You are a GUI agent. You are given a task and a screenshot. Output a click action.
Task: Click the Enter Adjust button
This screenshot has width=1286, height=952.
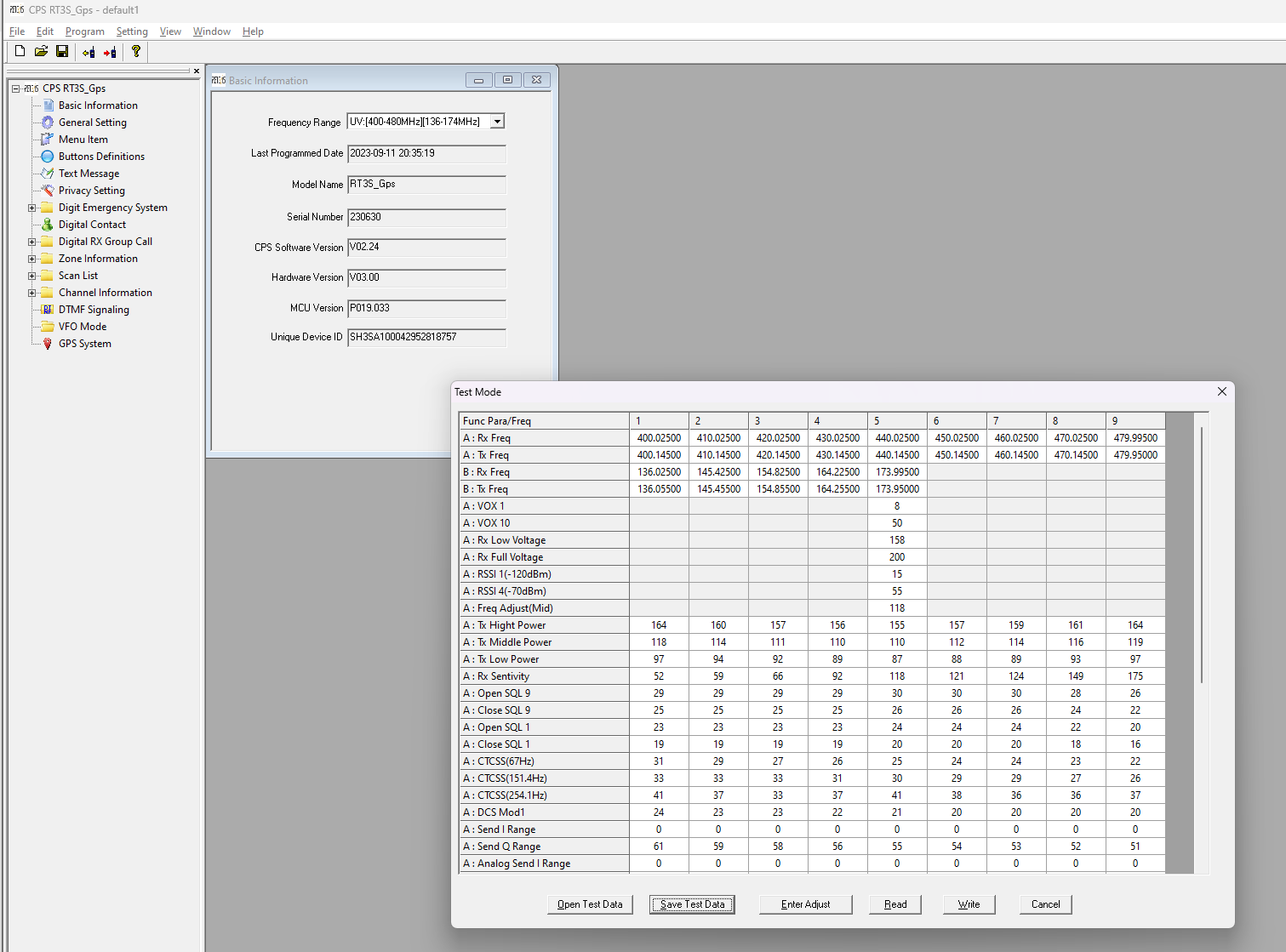[x=805, y=904]
